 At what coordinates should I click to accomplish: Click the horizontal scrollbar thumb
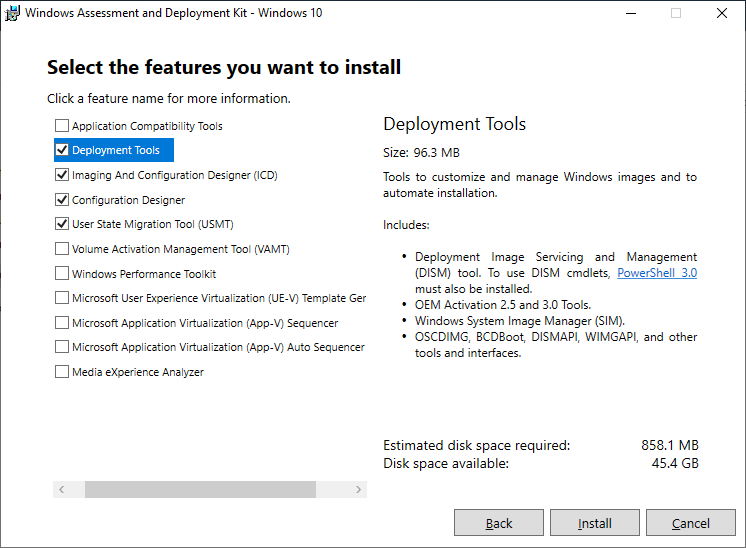(200, 489)
